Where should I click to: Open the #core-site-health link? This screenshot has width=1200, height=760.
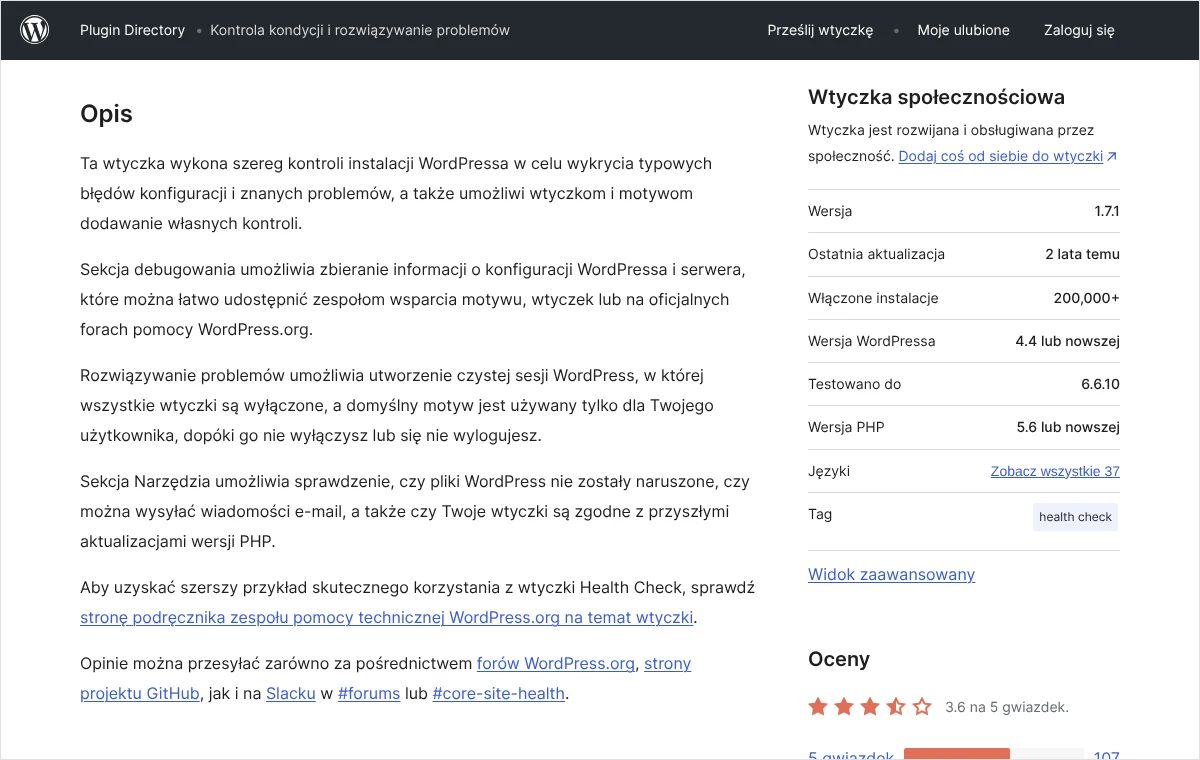[499, 694]
